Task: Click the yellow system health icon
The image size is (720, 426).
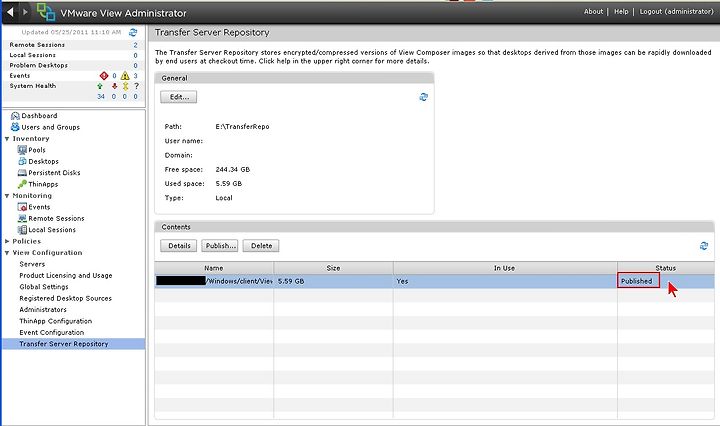Action: pos(125,86)
